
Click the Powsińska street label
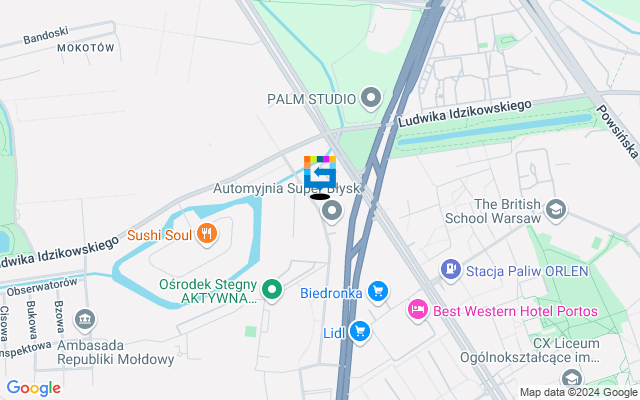click(x=618, y=131)
